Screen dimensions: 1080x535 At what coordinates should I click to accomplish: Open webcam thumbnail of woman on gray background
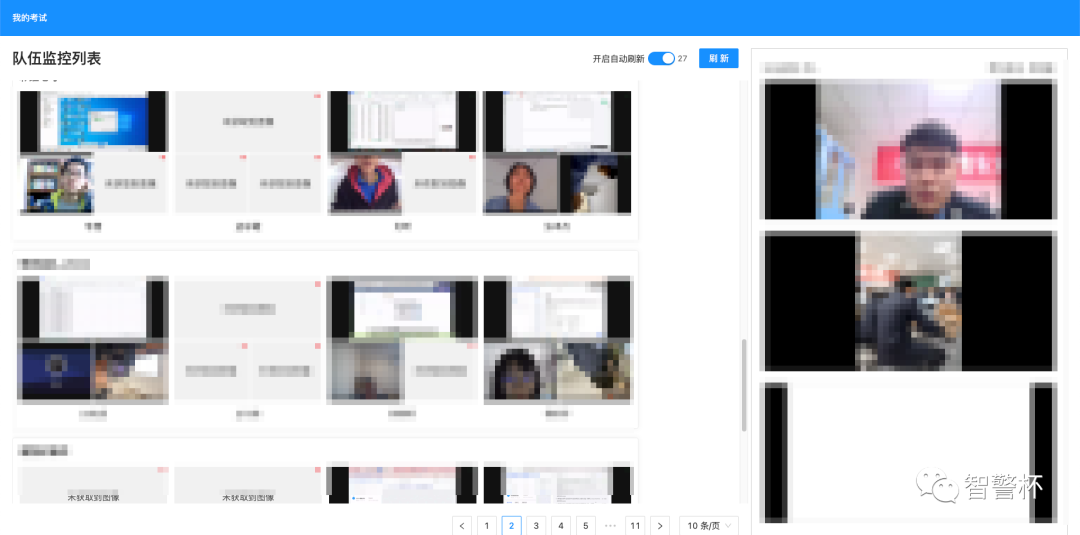(x=521, y=183)
